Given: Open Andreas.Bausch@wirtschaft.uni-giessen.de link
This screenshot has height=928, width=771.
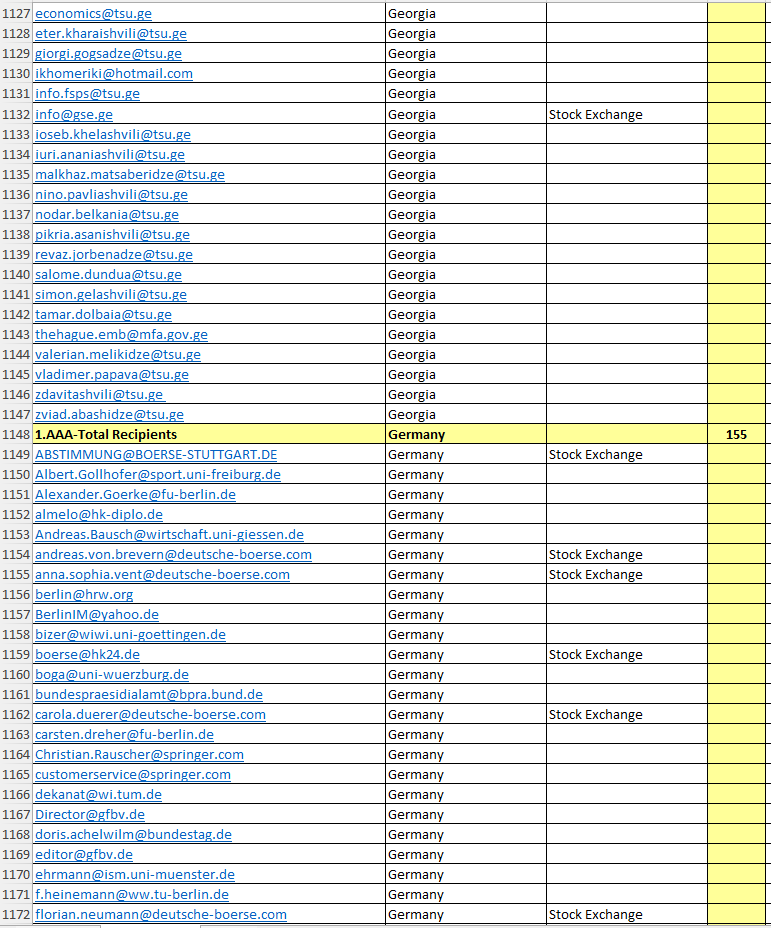Looking at the screenshot, I should 169,534.
